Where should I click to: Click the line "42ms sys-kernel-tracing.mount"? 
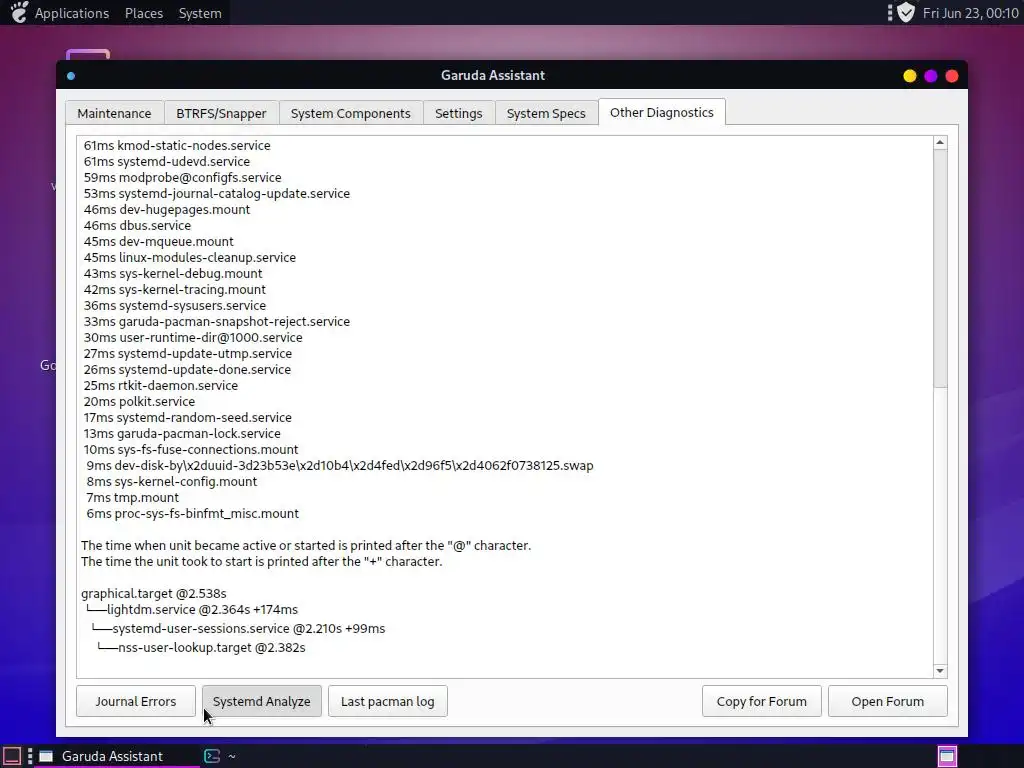174,289
